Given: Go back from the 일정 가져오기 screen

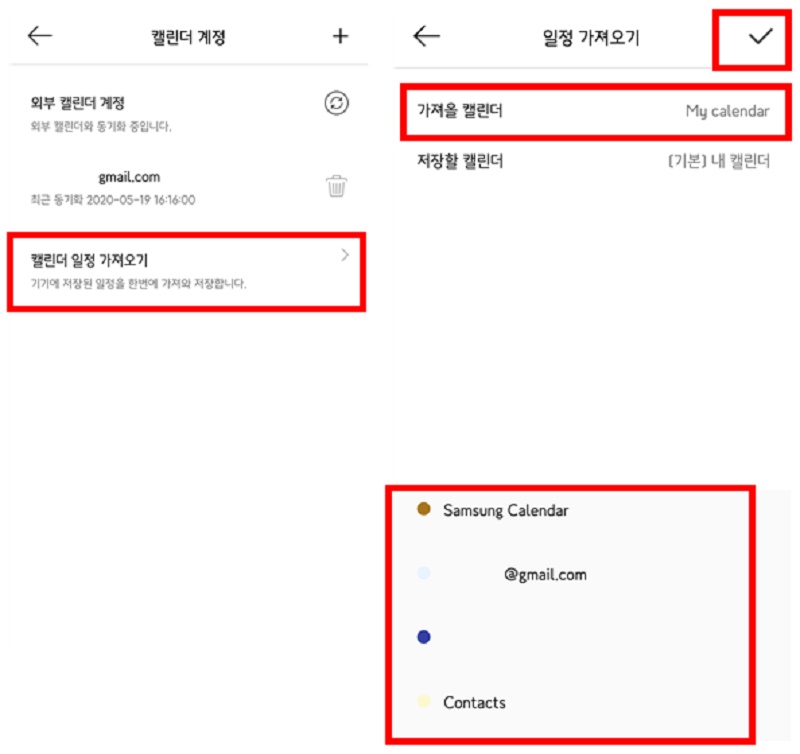Looking at the screenshot, I should tap(426, 36).
